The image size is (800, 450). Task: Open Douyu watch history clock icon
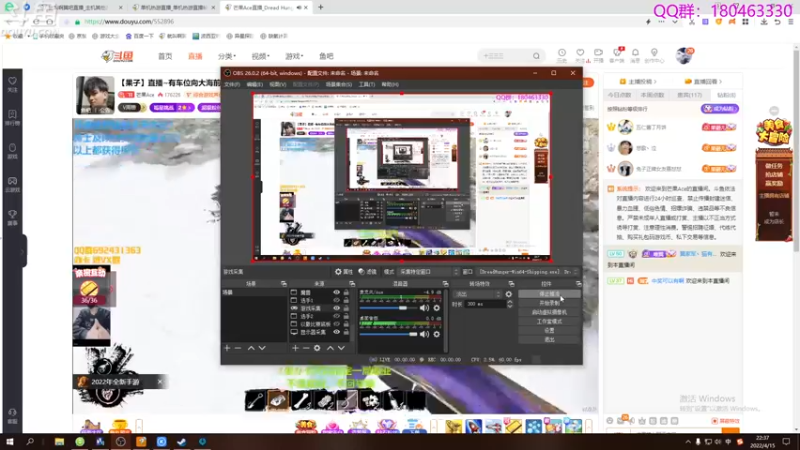562,55
